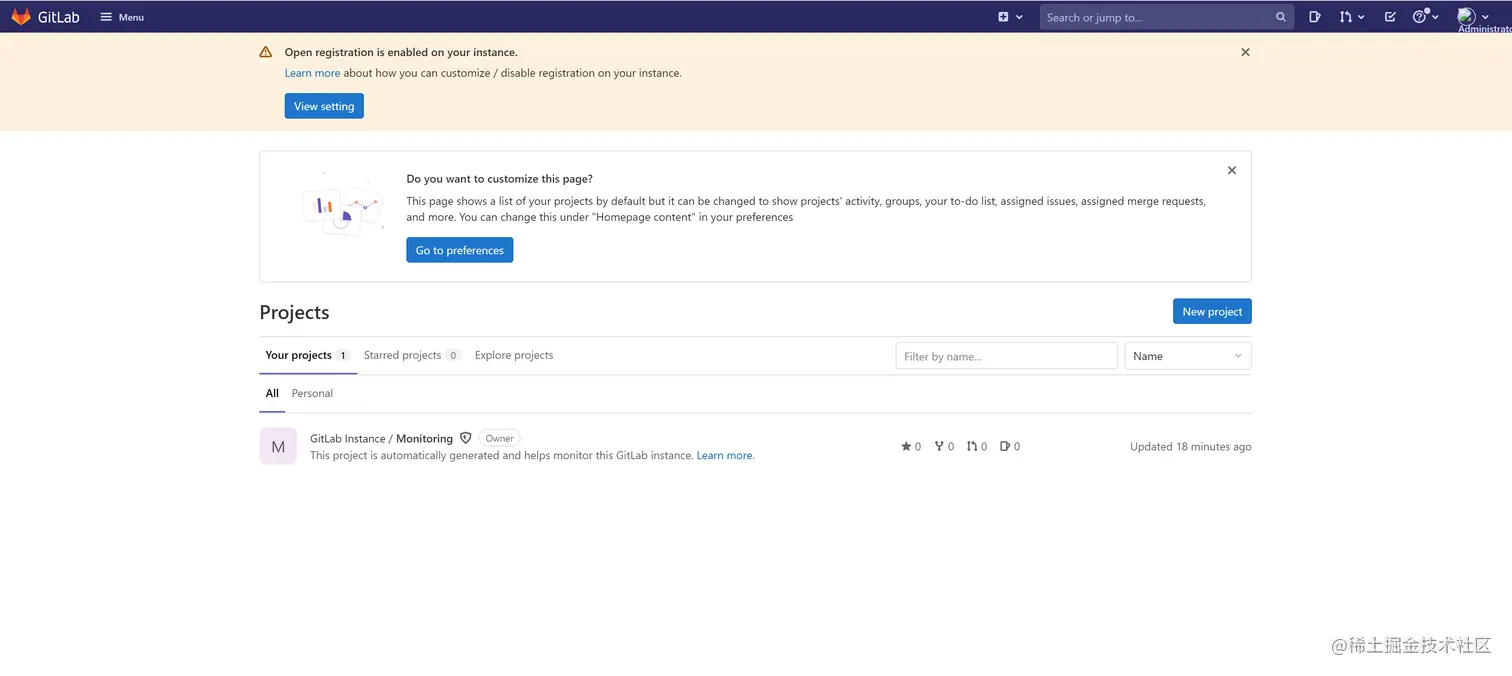Image resolution: width=1512 pixels, height=676 pixels.
Task: Click the View setting button
Action: coord(324,106)
